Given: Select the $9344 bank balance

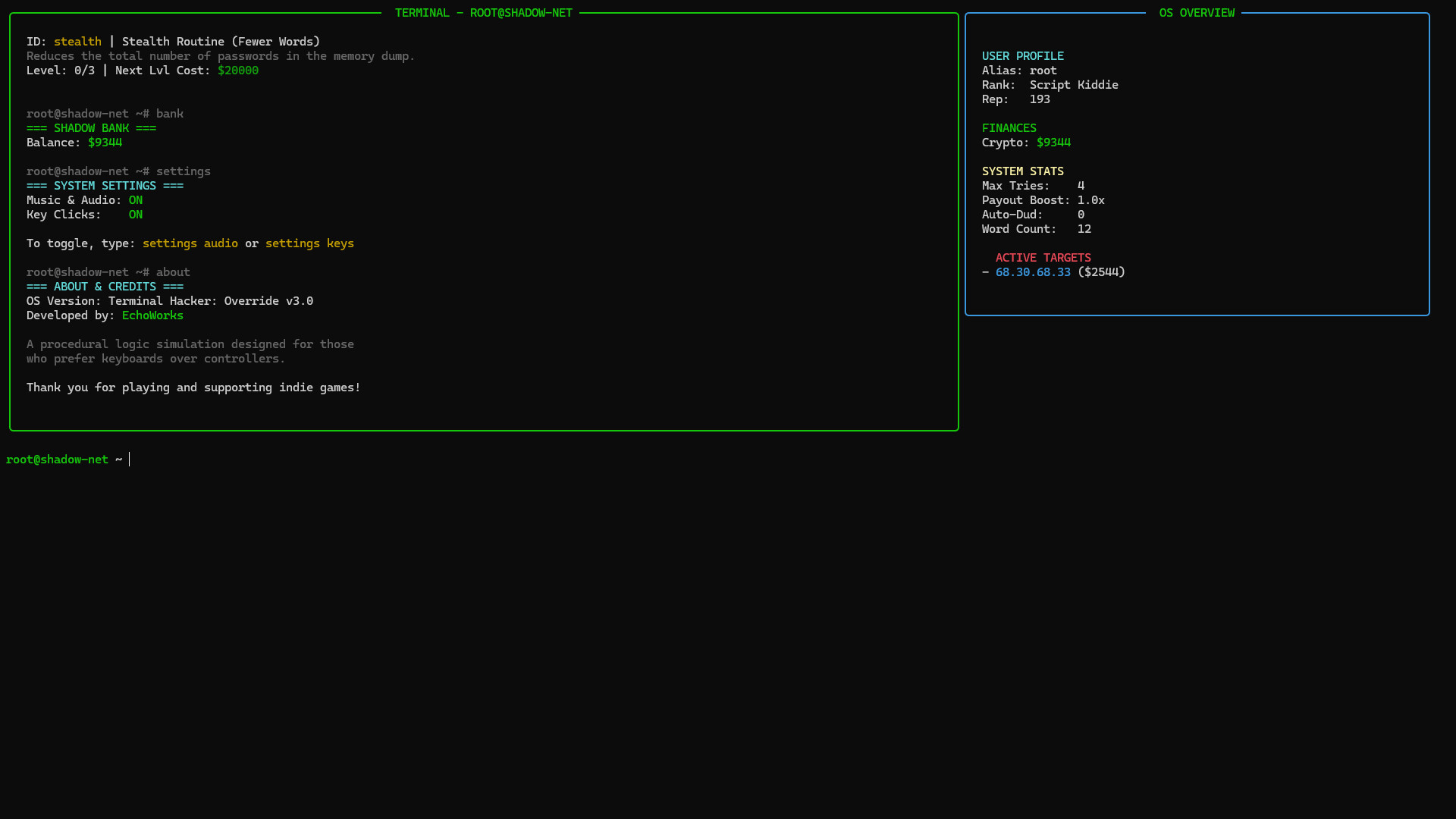Looking at the screenshot, I should pyautogui.click(x=104, y=142).
